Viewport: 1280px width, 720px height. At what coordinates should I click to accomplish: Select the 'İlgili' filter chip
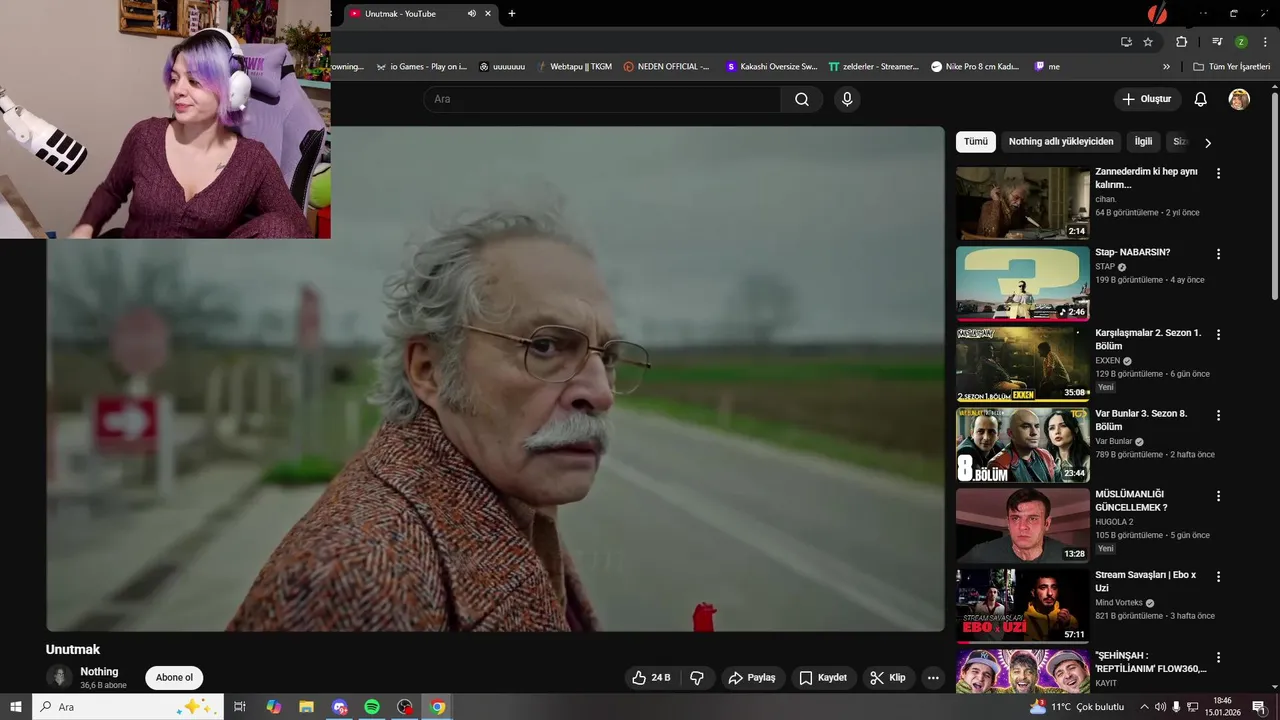(1143, 142)
